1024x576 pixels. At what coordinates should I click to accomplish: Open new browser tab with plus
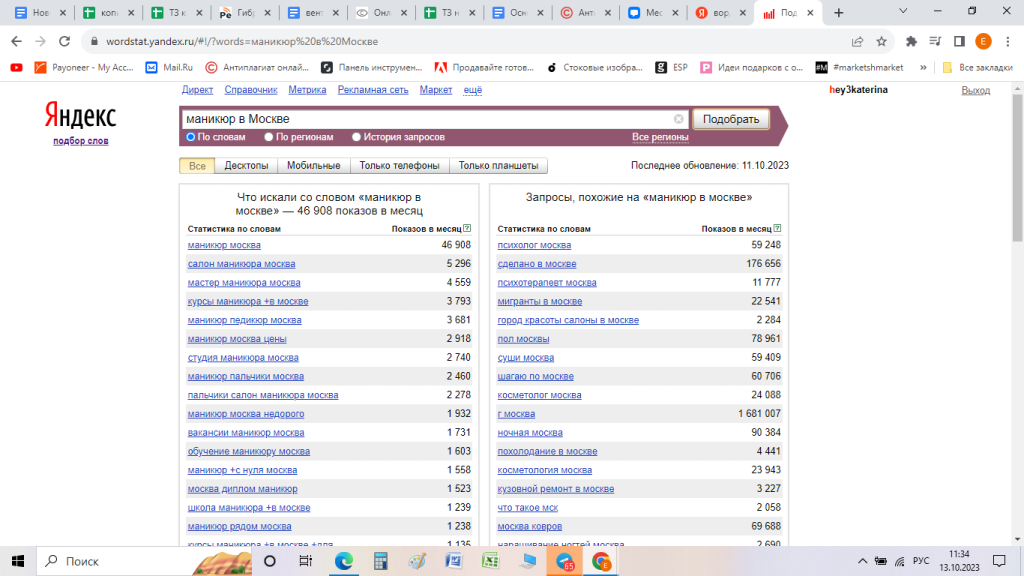click(x=839, y=12)
